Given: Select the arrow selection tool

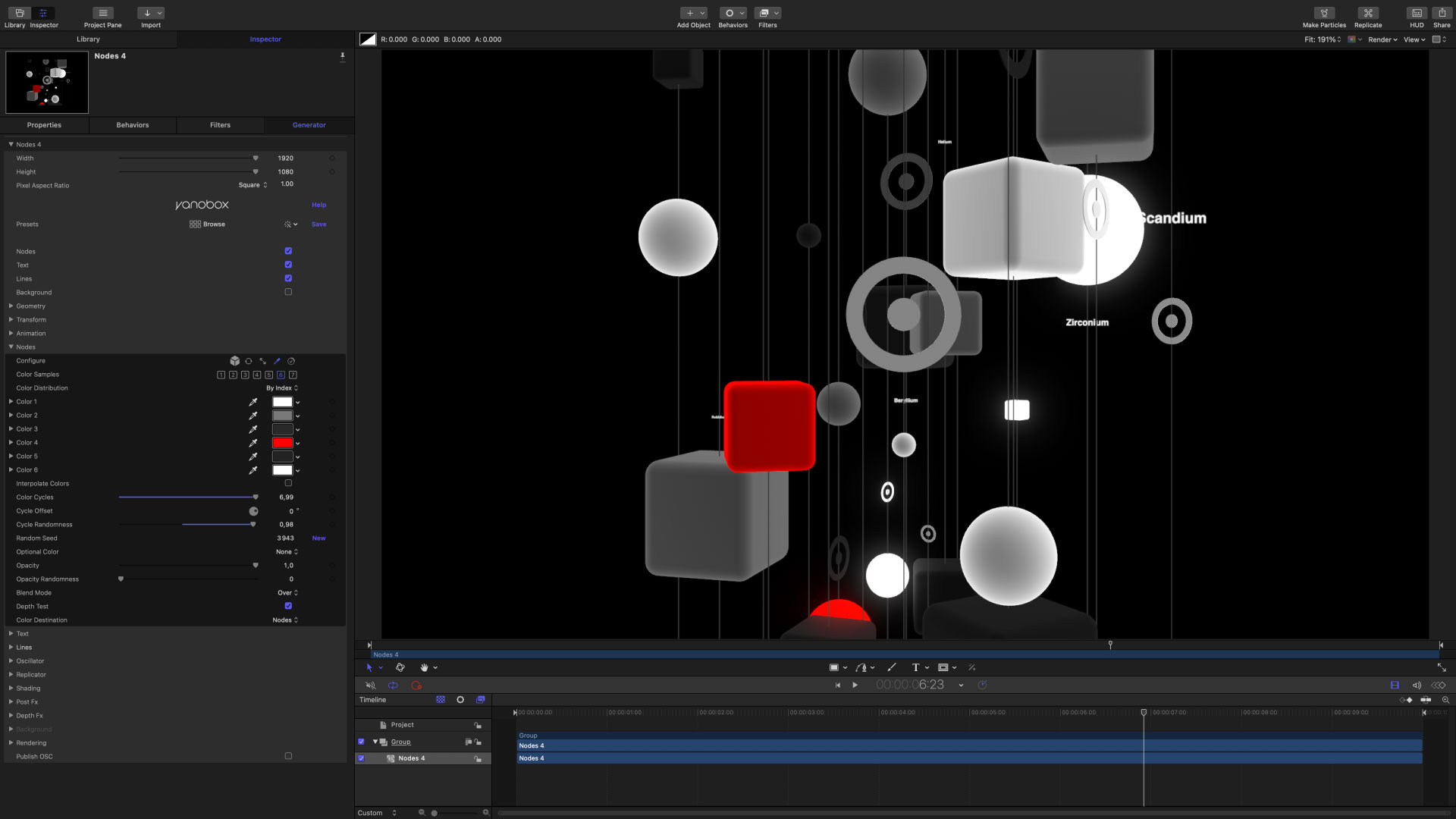Looking at the screenshot, I should [x=369, y=667].
